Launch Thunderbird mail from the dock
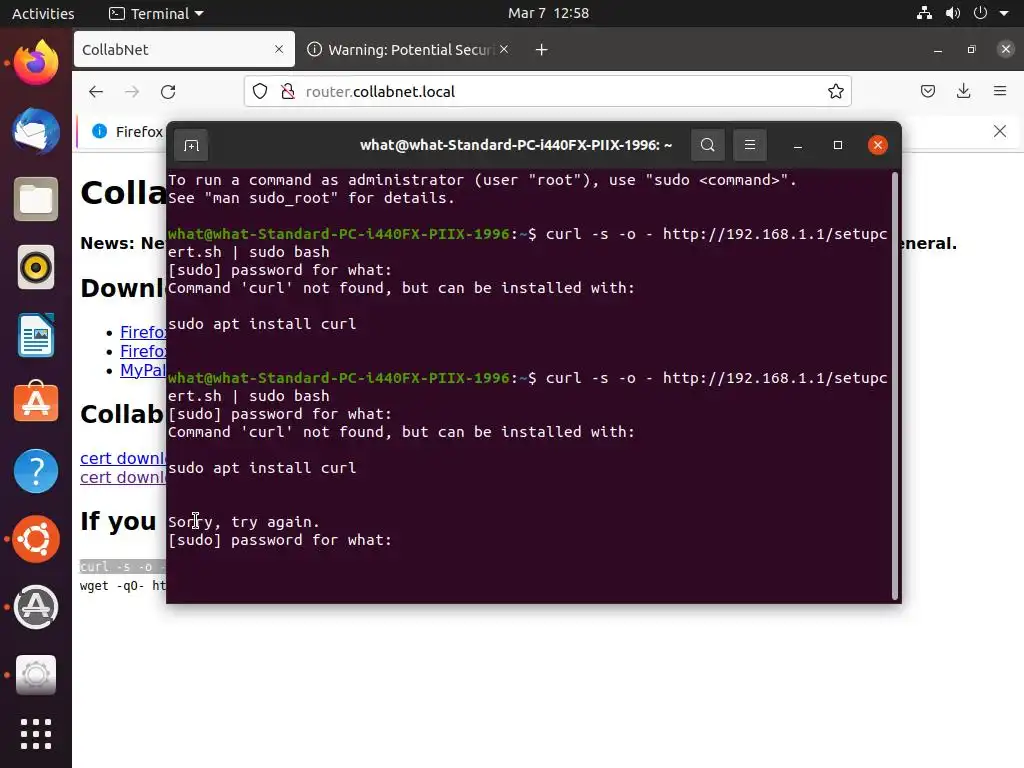1024x768 pixels. [36, 131]
